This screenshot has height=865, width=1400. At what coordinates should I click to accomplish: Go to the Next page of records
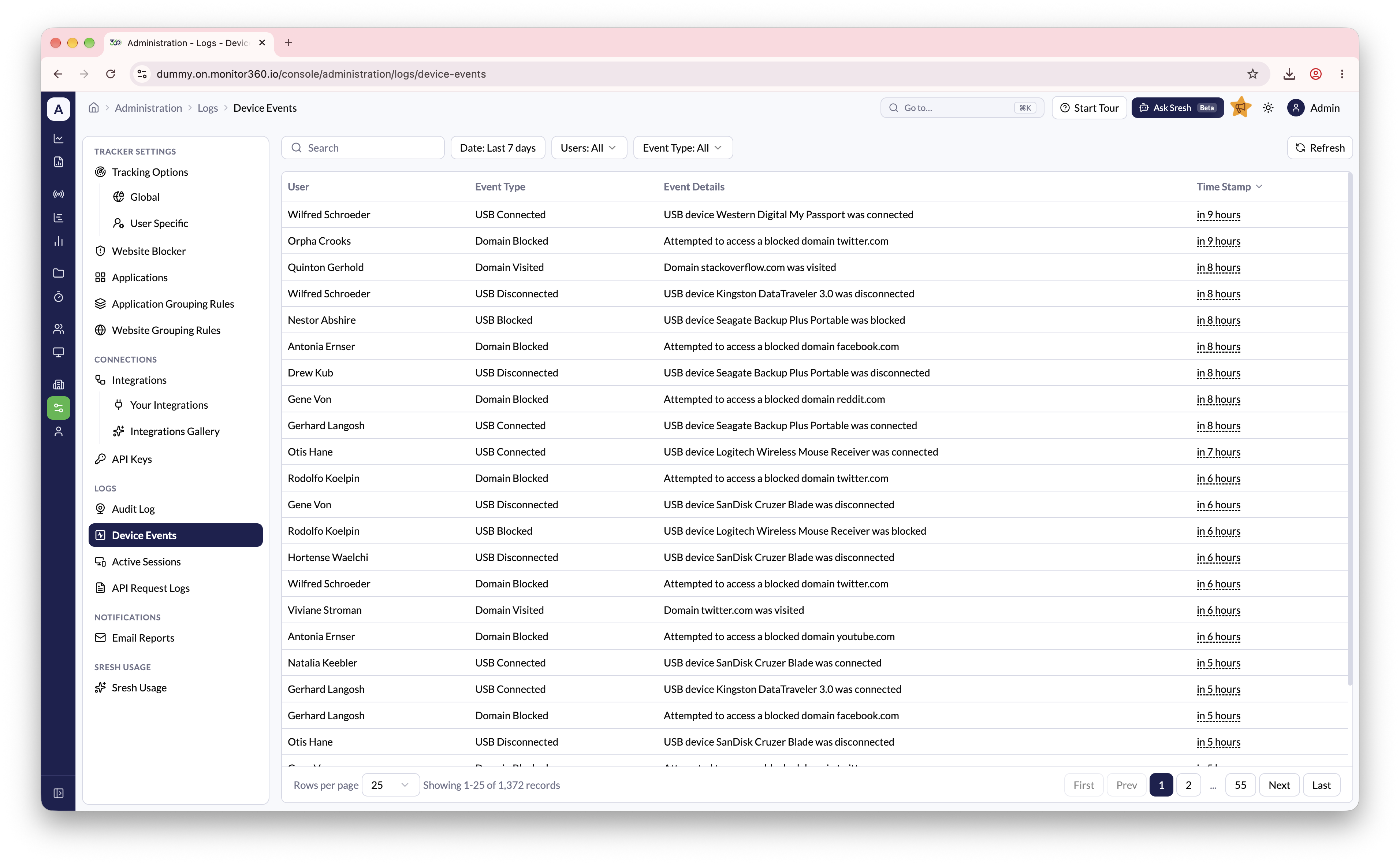pos(1279,785)
